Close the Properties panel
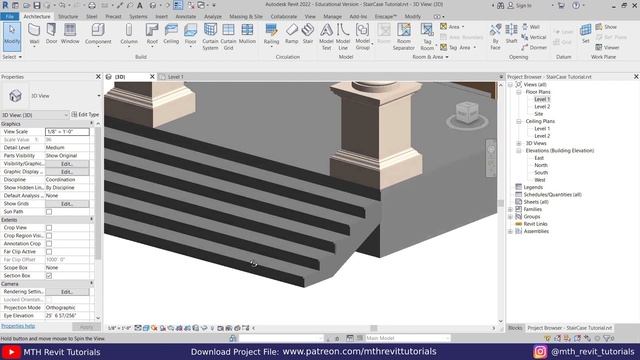640x360 pixels. 98,77
